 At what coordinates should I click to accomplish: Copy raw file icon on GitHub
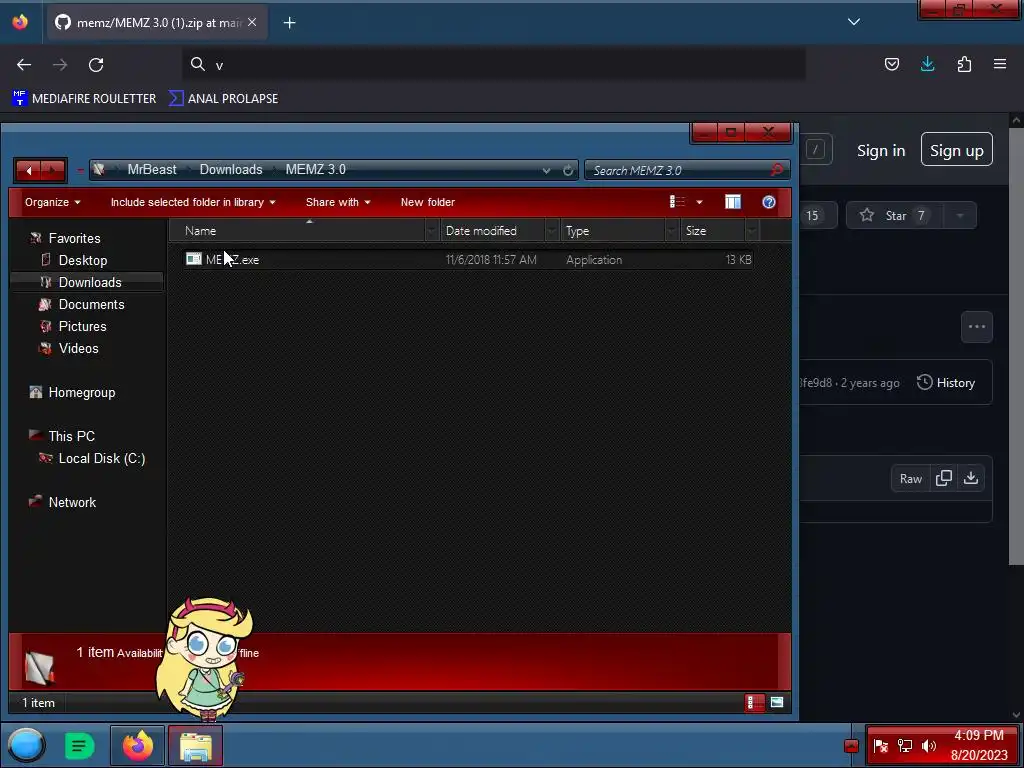click(x=944, y=478)
